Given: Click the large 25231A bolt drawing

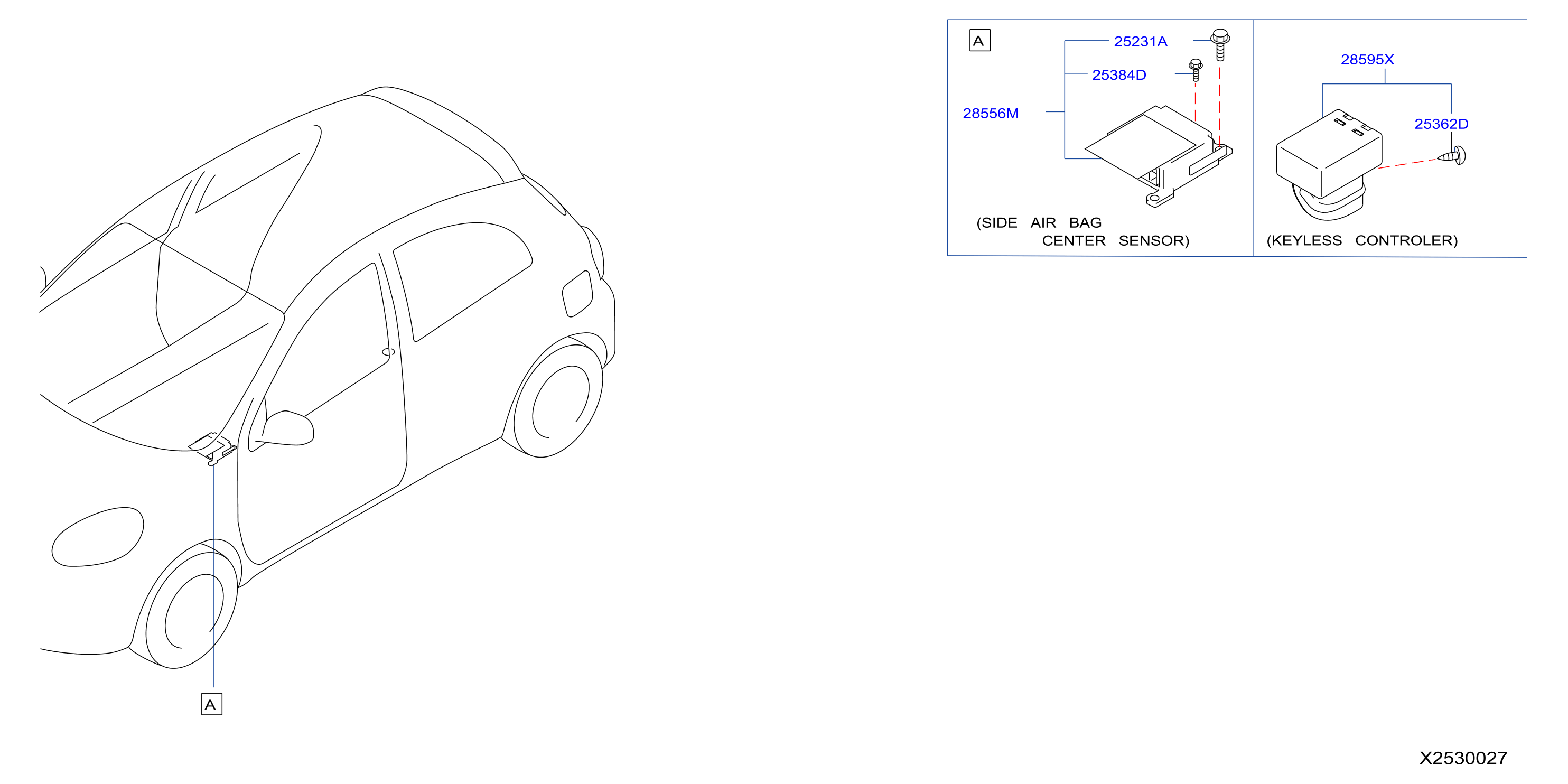Looking at the screenshot, I should coord(1220,44).
